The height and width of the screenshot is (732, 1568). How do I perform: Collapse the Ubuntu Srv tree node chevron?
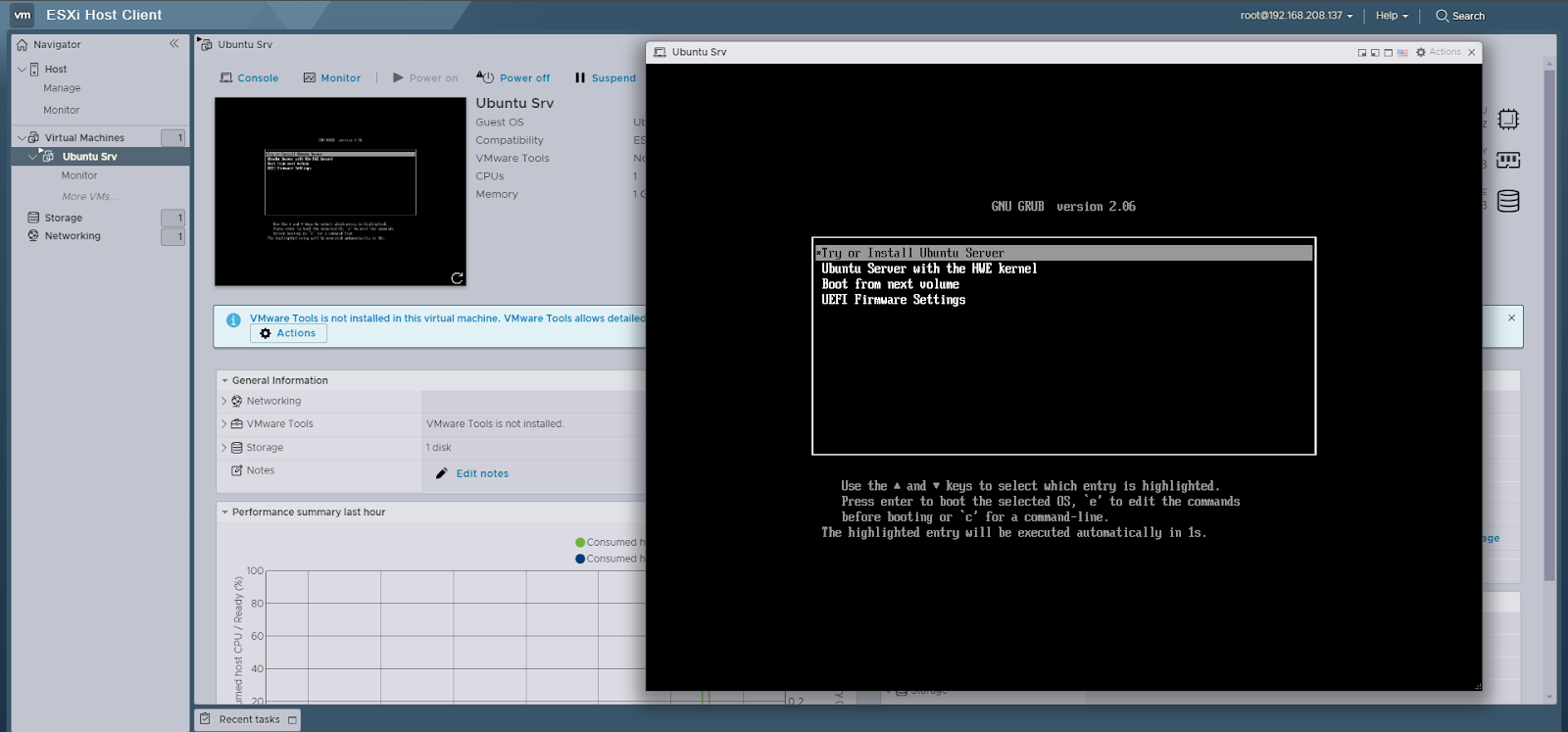32,157
